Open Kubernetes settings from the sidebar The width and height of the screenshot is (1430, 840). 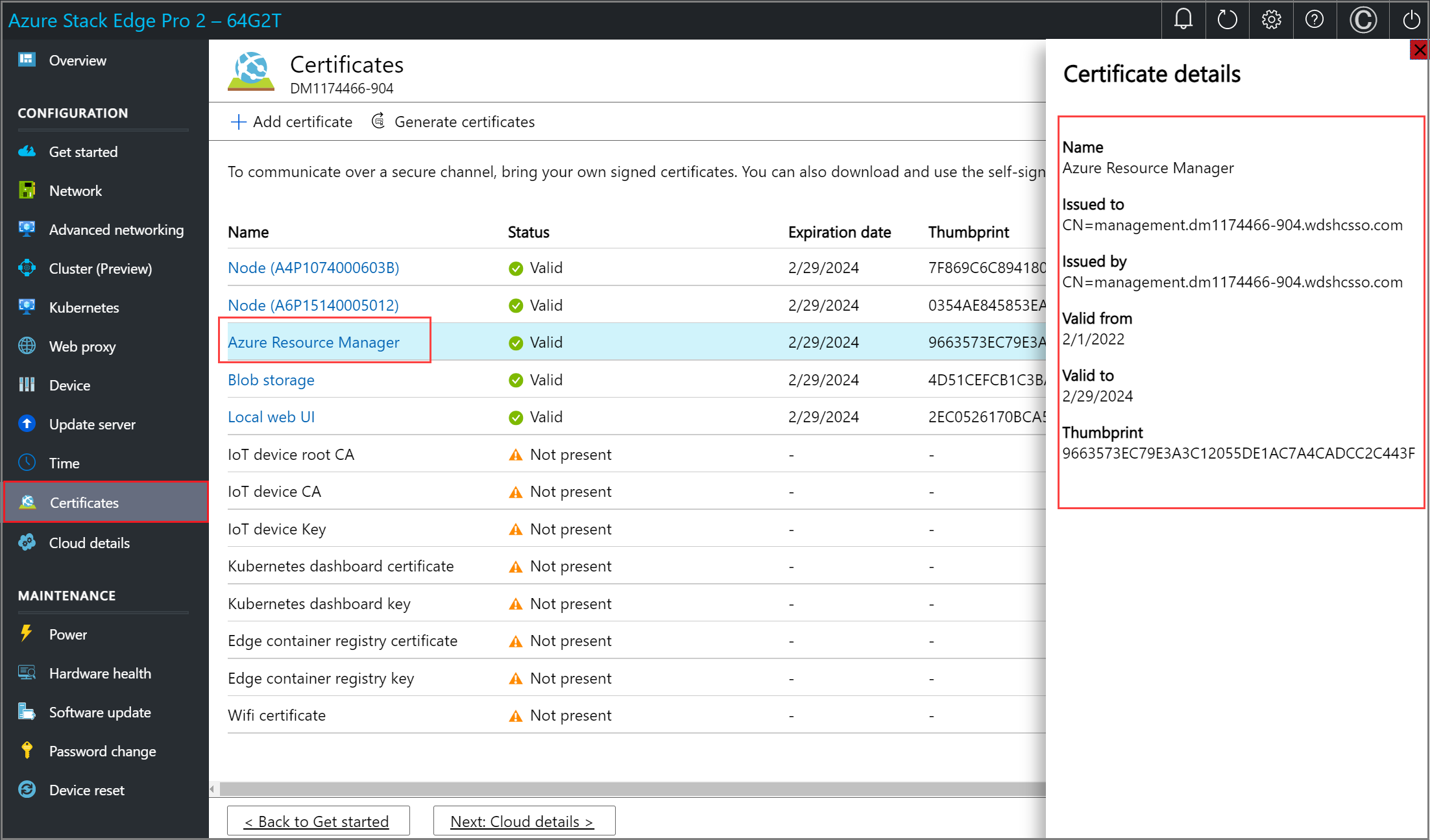click(x=84, y=307)
